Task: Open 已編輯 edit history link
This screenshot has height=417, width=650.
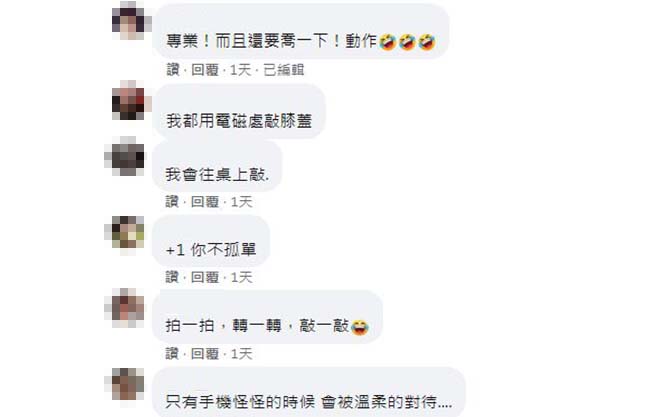Action: 284,70
